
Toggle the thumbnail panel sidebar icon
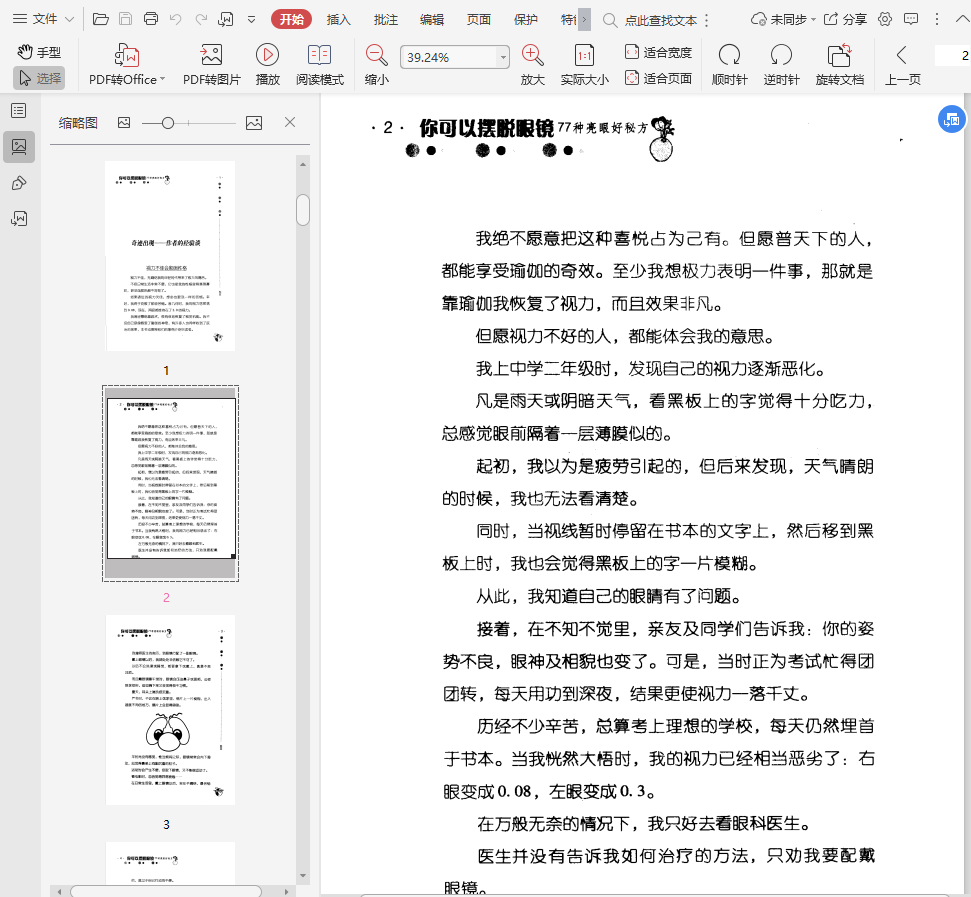[x=19, y=147]
